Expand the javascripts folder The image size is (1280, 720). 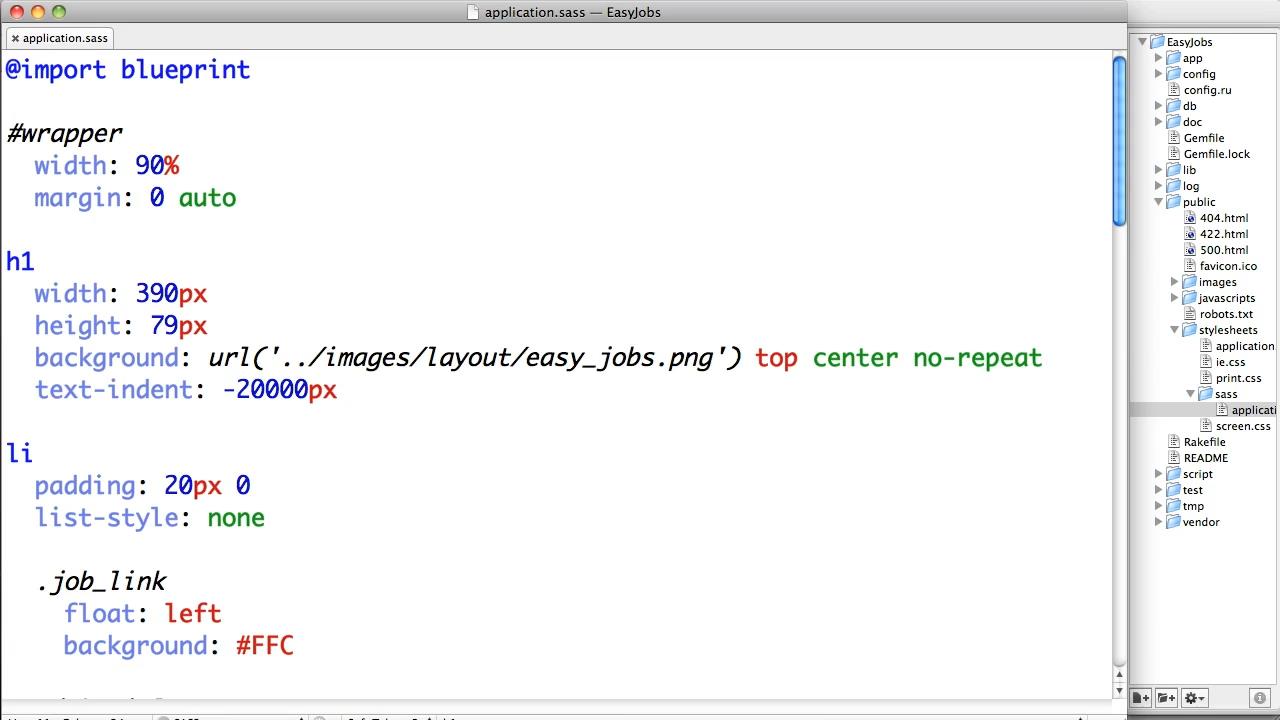1175,298
